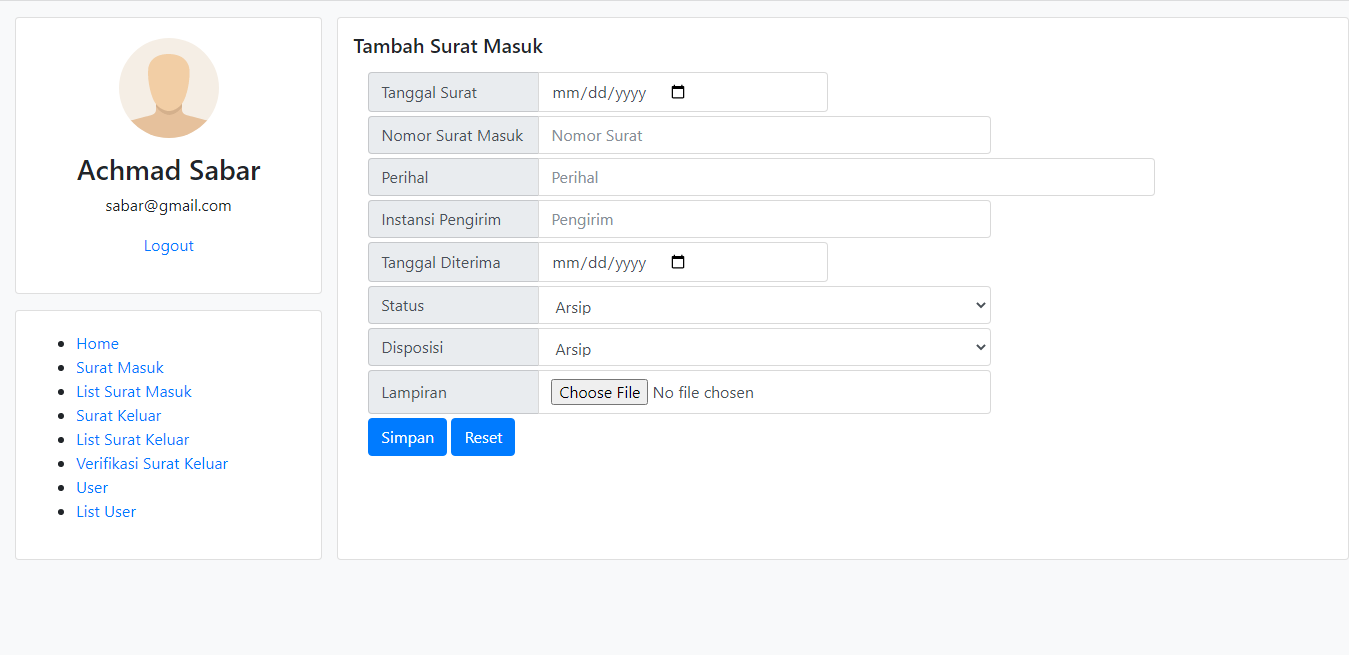
Task: Open the List User page
Action: pyautogui.click(x=106, y=512)
